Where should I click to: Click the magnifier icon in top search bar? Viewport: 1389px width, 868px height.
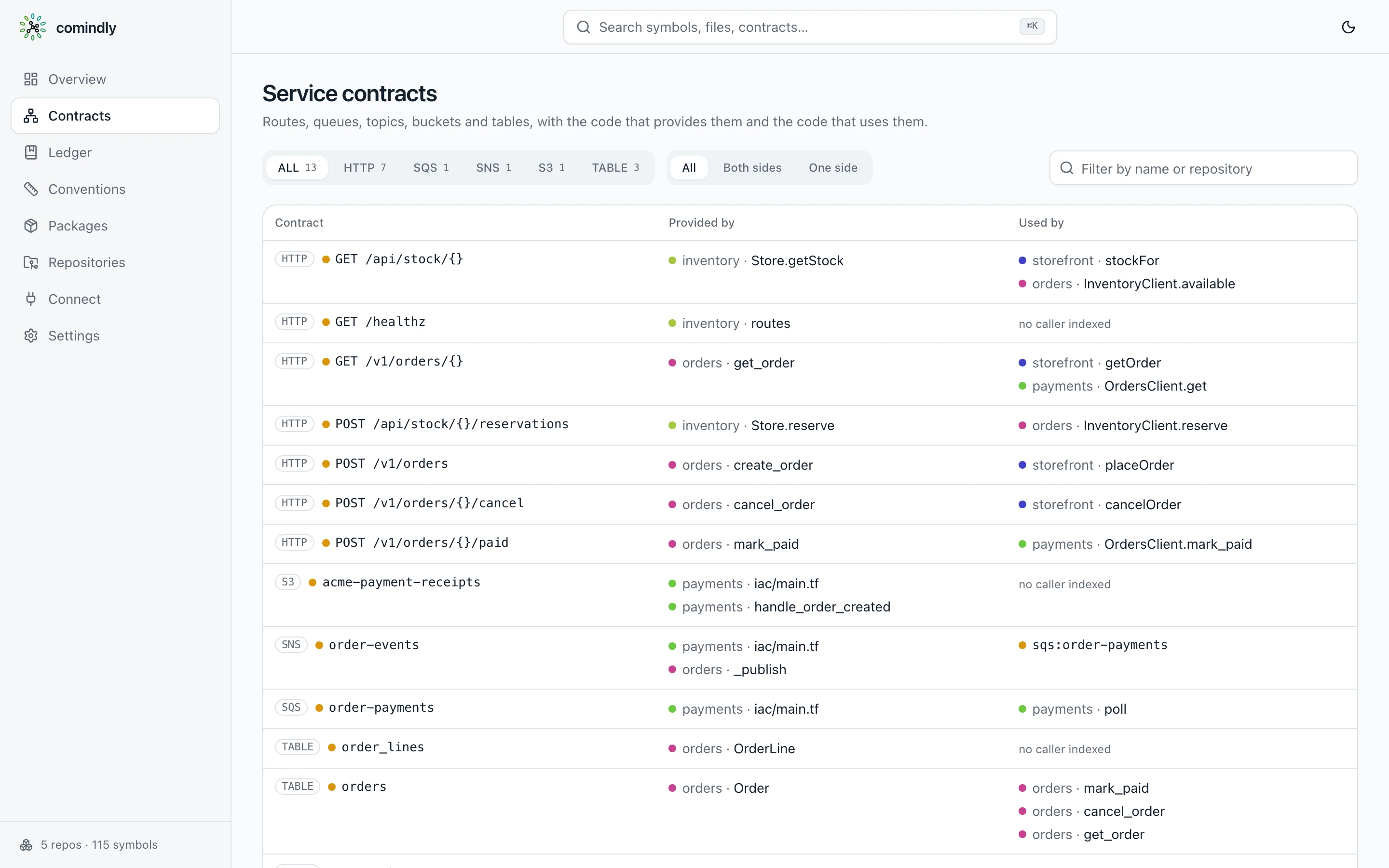pyautogui.click(x=583, y=27)
